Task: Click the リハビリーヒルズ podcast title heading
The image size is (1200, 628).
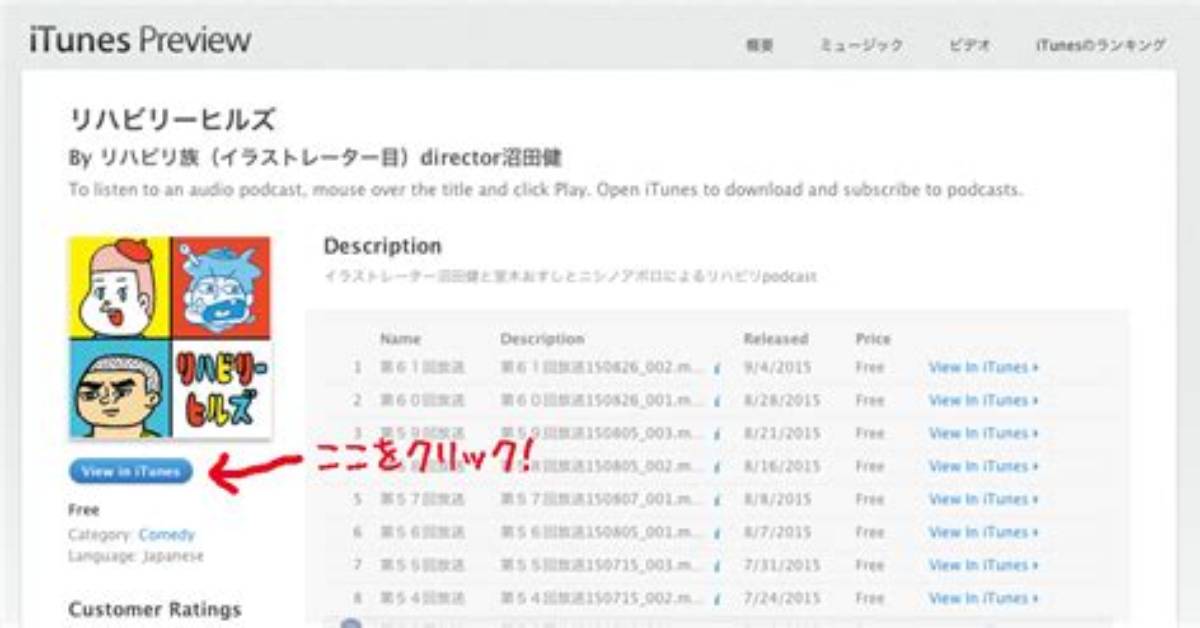Action: (172, 121)
